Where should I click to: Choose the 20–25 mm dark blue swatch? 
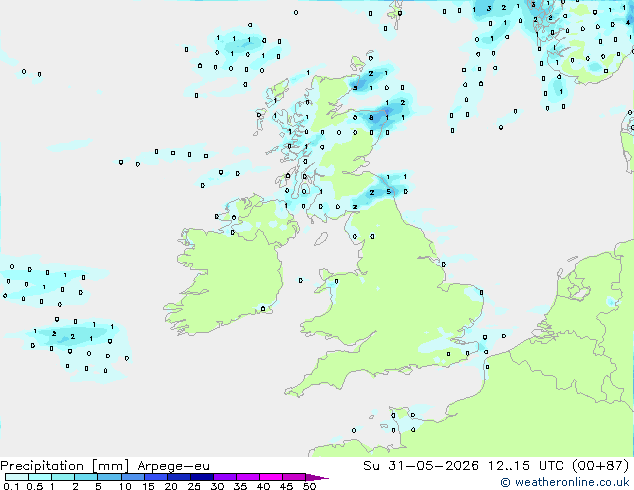tap(179, 477)
